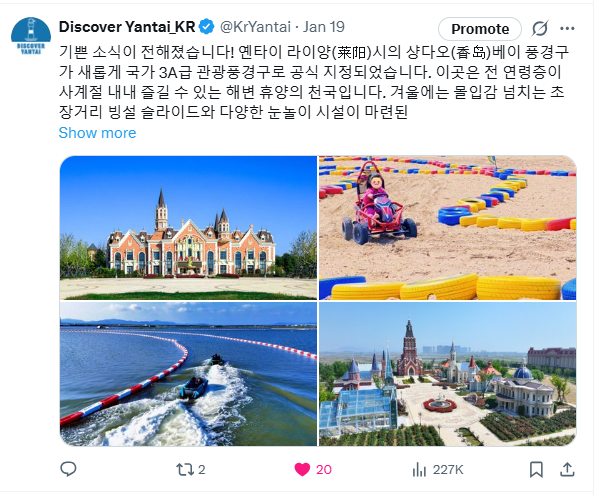Image resolution: width=608 pixels, height=496 pixels.
Task: Expand tweet text with Show more
Action: tap(97, 133)
